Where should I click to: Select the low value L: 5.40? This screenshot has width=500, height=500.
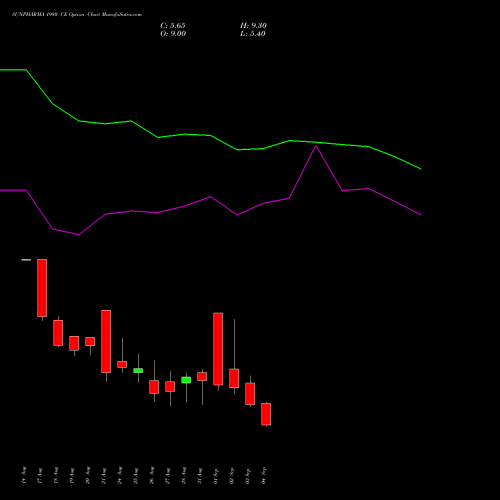pyautogui.click(x=253, y=34)
